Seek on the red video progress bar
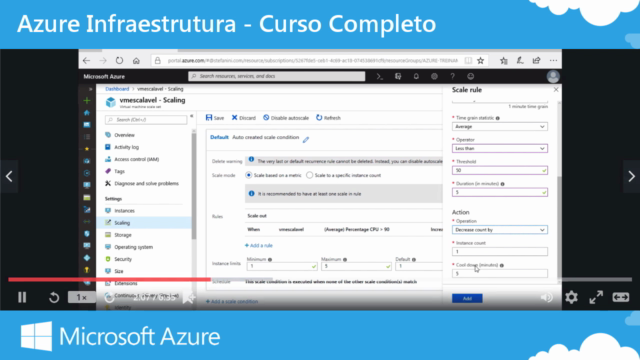The image size is (640, 360). pos(109,280)
